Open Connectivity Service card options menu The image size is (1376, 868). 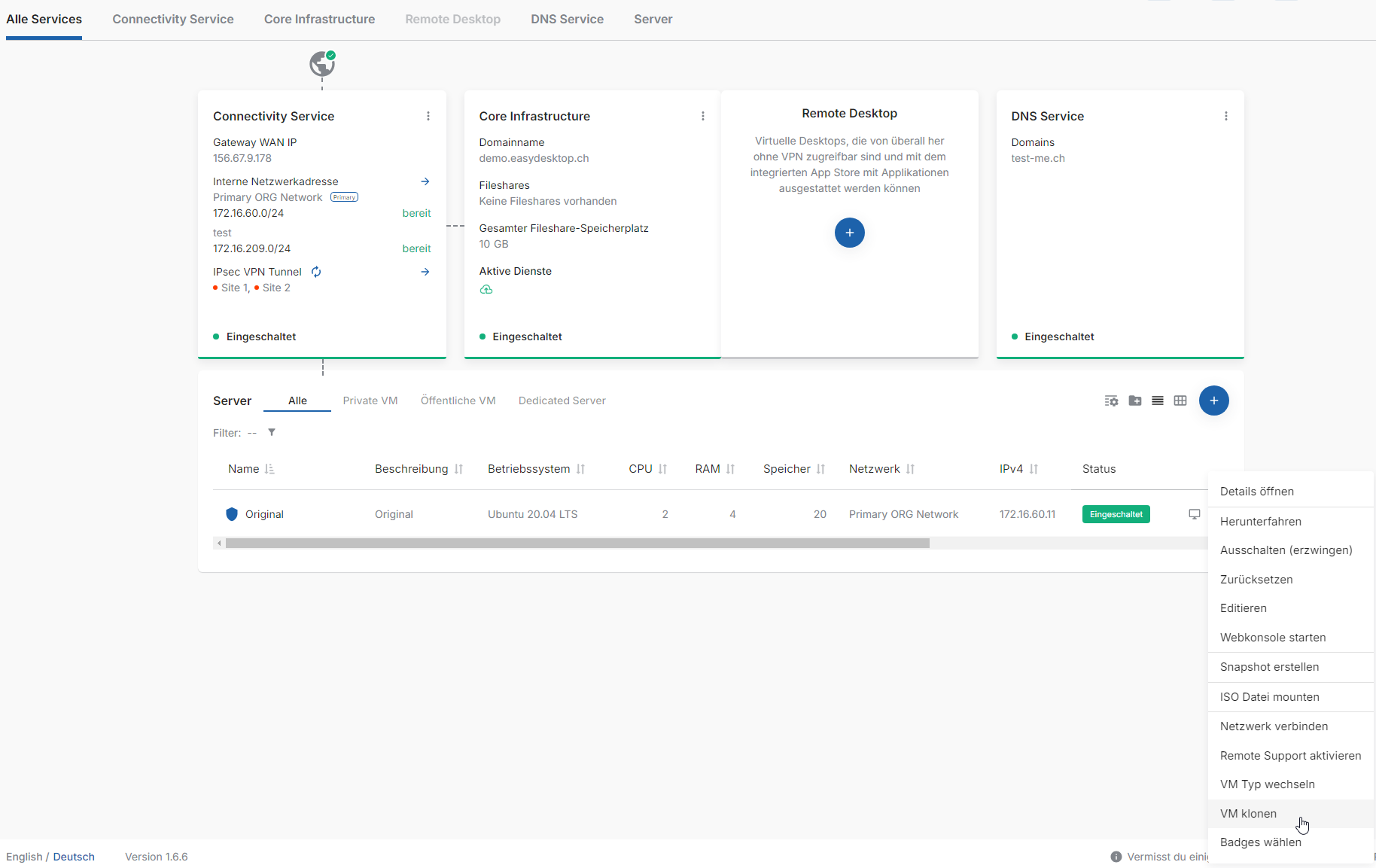pos(428,116)
